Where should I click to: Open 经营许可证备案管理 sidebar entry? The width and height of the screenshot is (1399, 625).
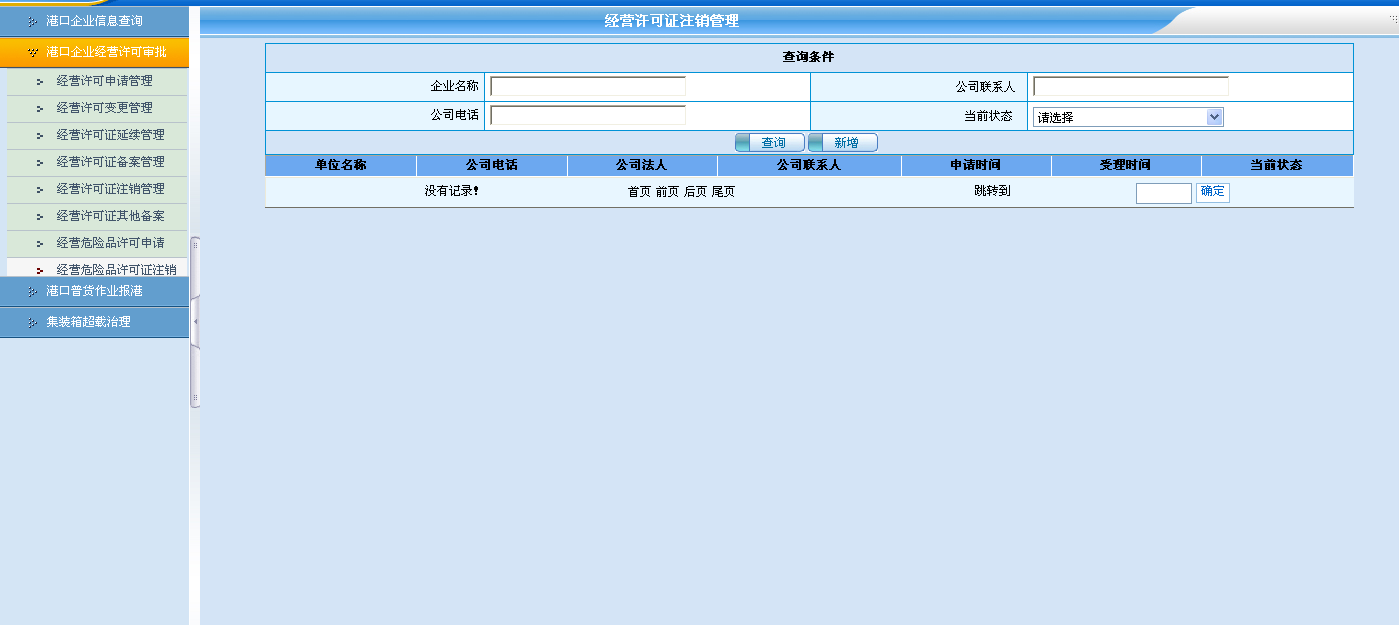point(110,162)
